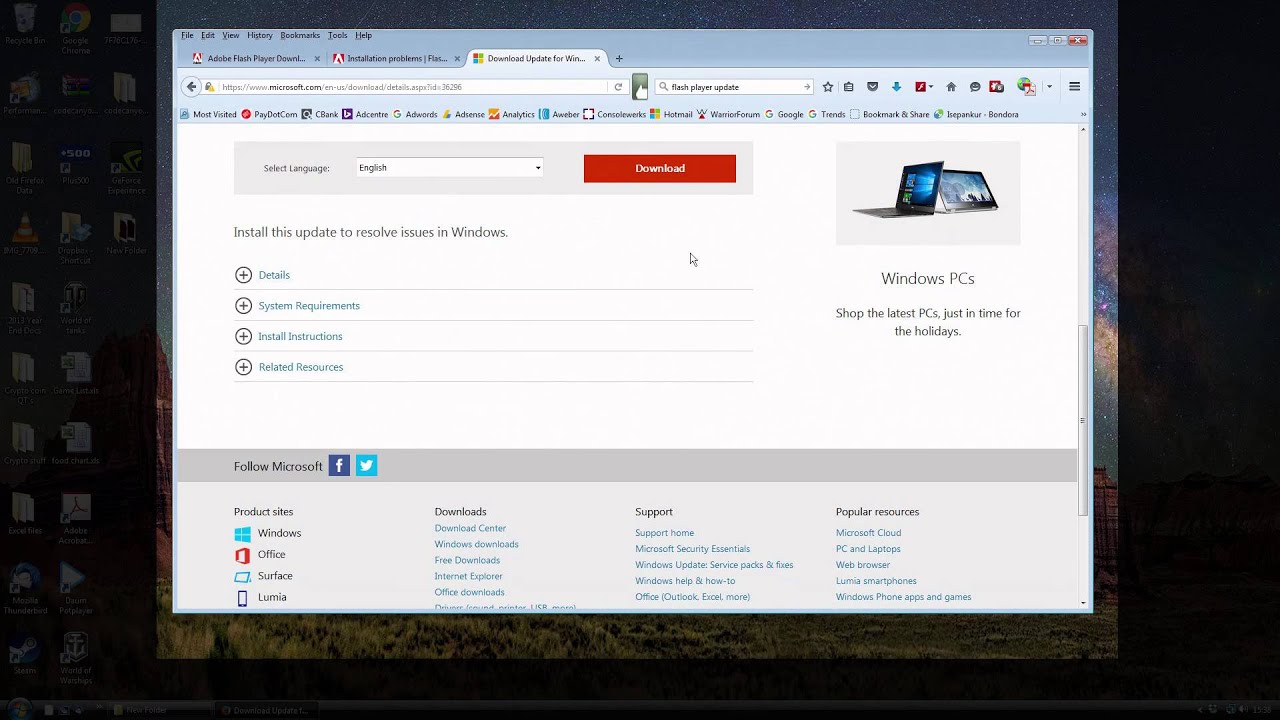Click the Recycle Bin desktop icon
The image size is (1280, 720).
(24, 24)
